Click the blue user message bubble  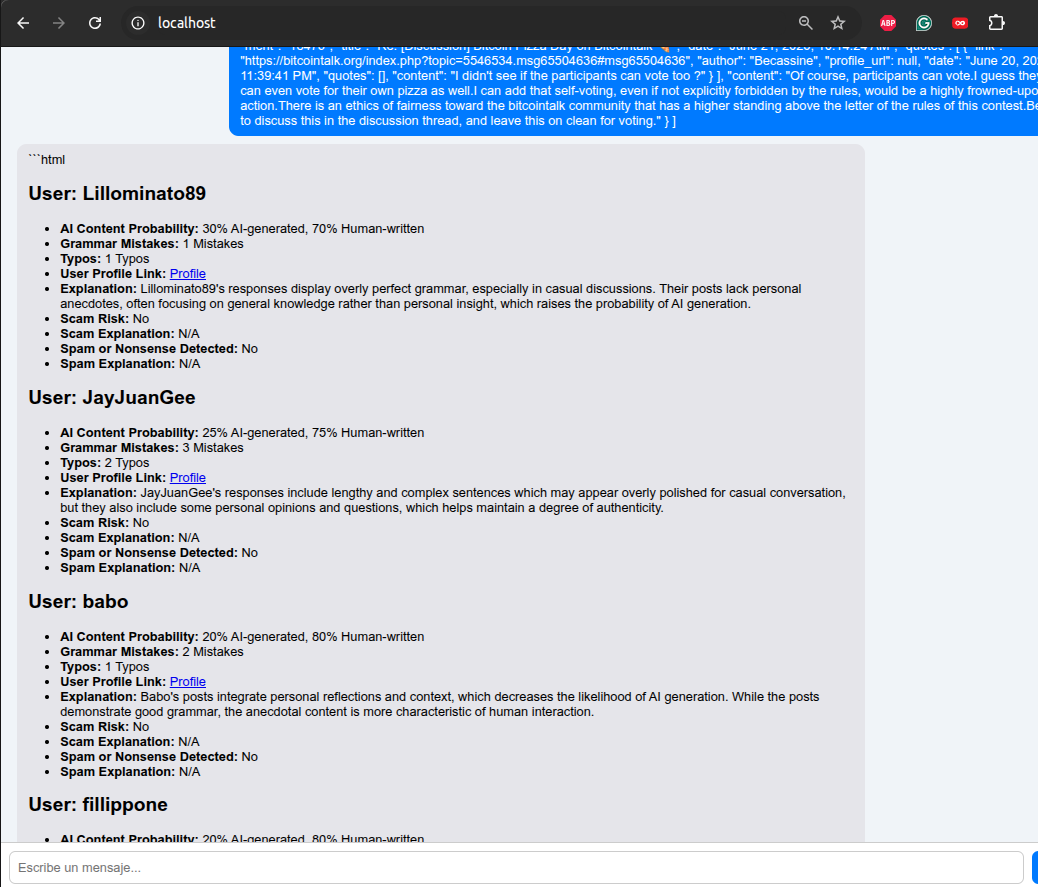tap(634, 91)
